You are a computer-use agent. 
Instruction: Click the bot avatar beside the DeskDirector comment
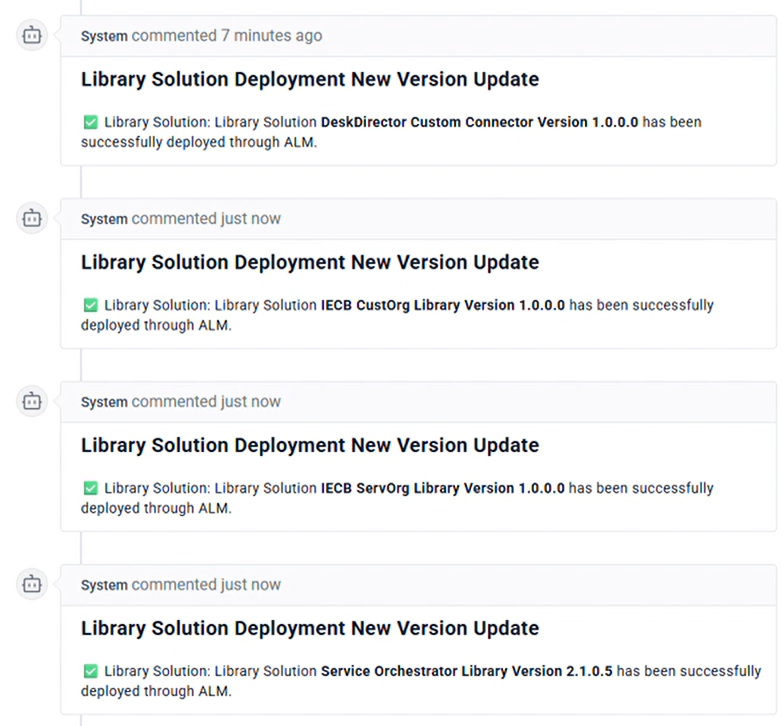tap(32, 36)
